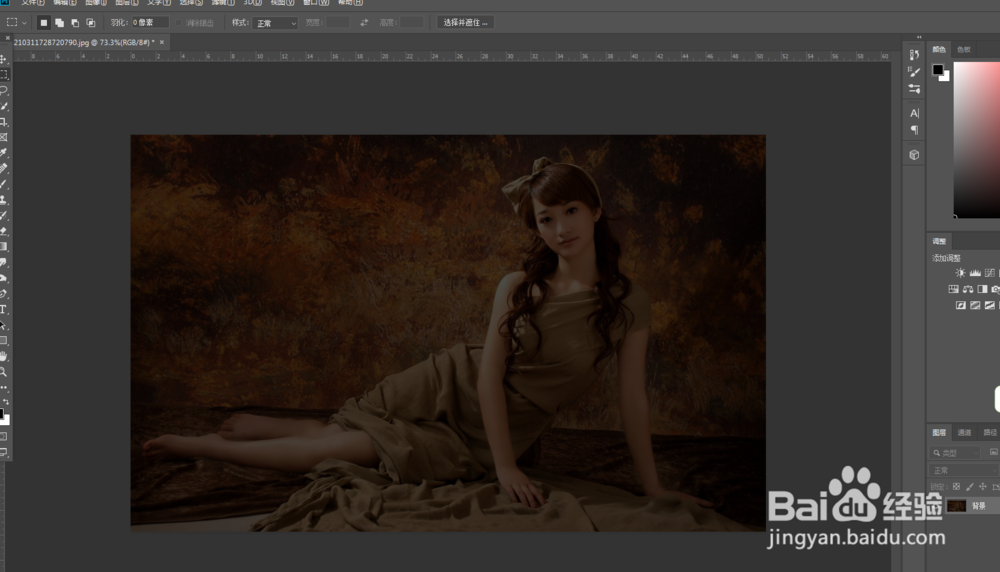Click the foreground color swatch in Color panel
Screen dimensions: 1000x572
tap(938, 70)
